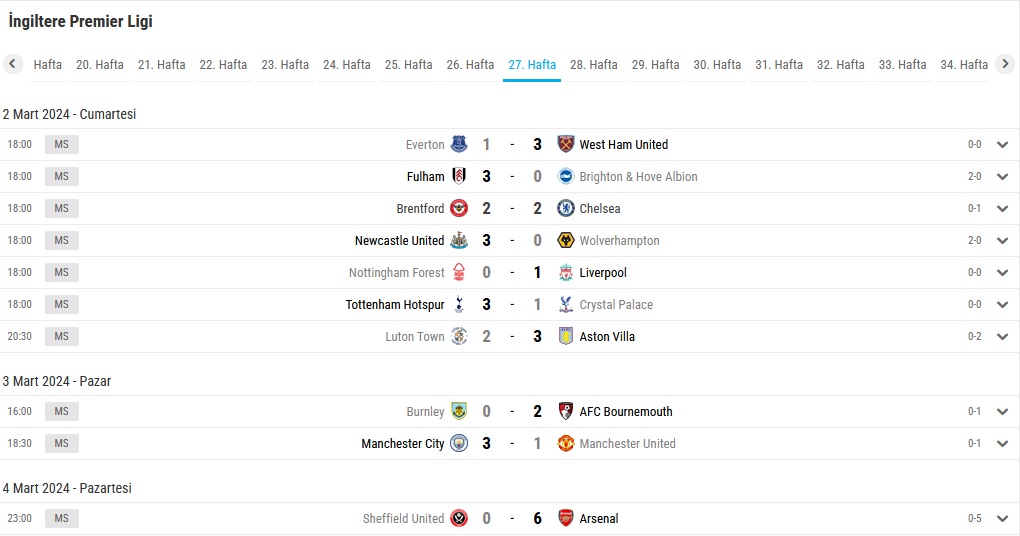Viewport: 1020px width, 536px height.
Task: Click the Brentford bee logo
Action: (459, 208)
